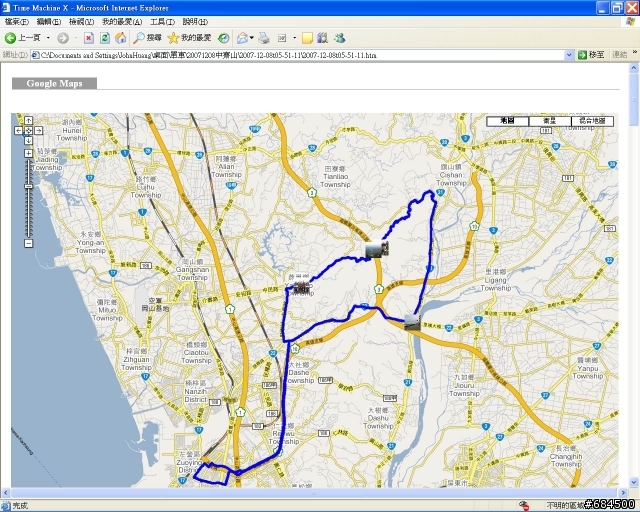Expand the Links bar chevron

point(635,53)
